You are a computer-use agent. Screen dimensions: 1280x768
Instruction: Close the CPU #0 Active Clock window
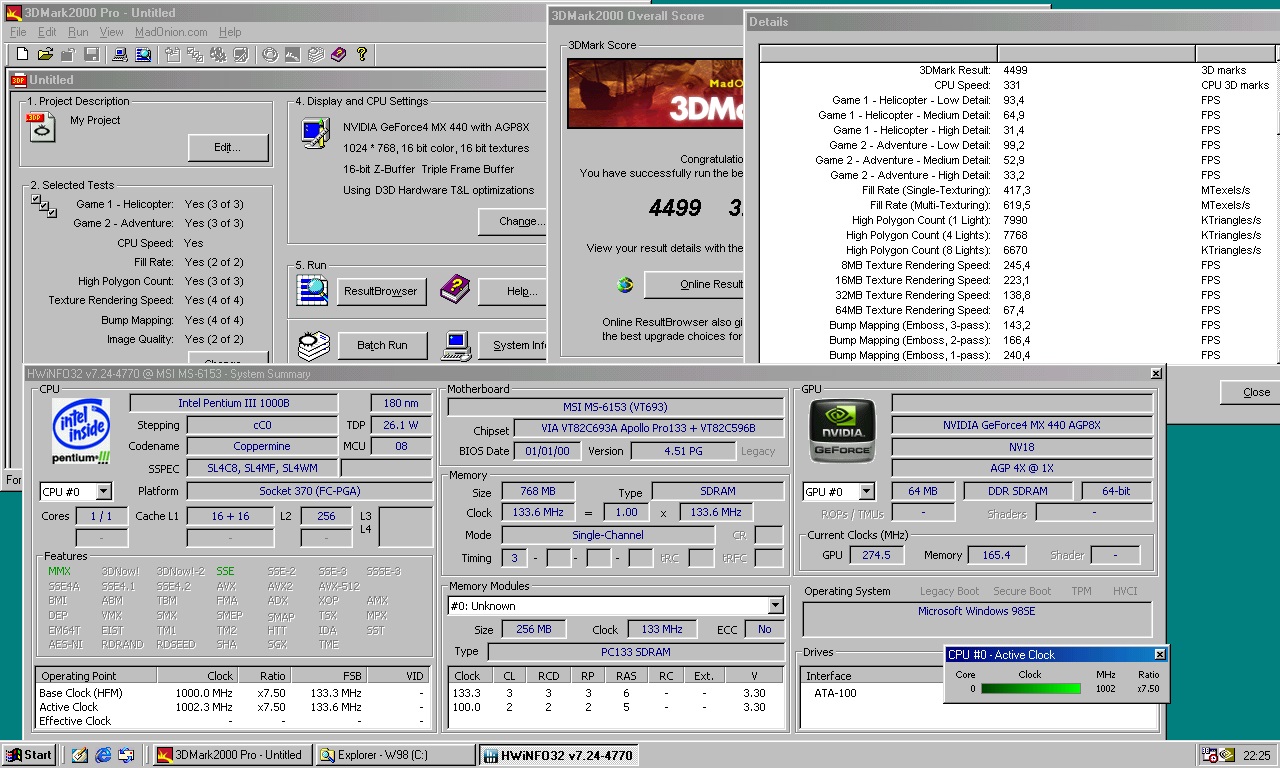[x=1160, y=654]
